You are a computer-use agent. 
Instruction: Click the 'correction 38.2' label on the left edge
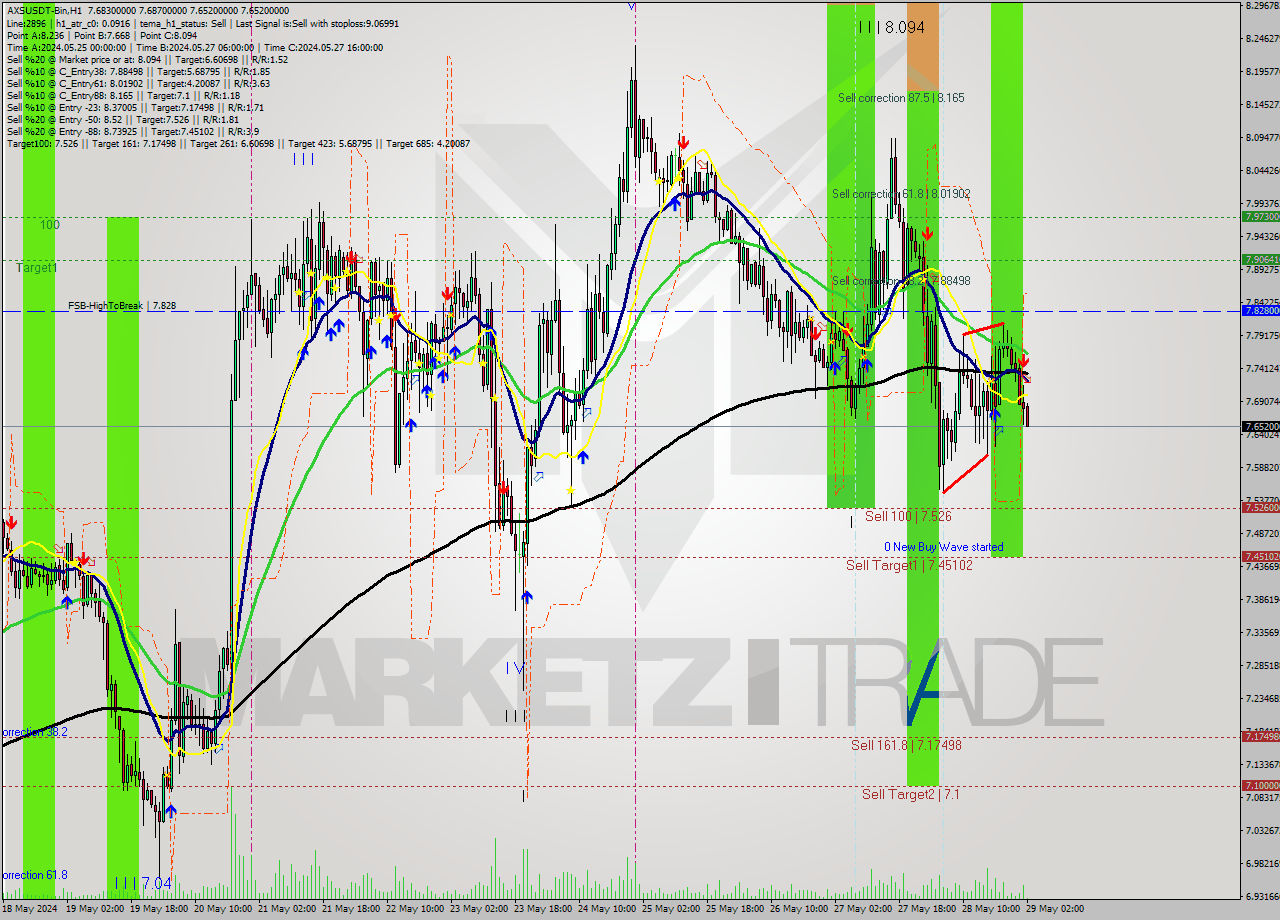pyautogui.click(x=34, y=732)
